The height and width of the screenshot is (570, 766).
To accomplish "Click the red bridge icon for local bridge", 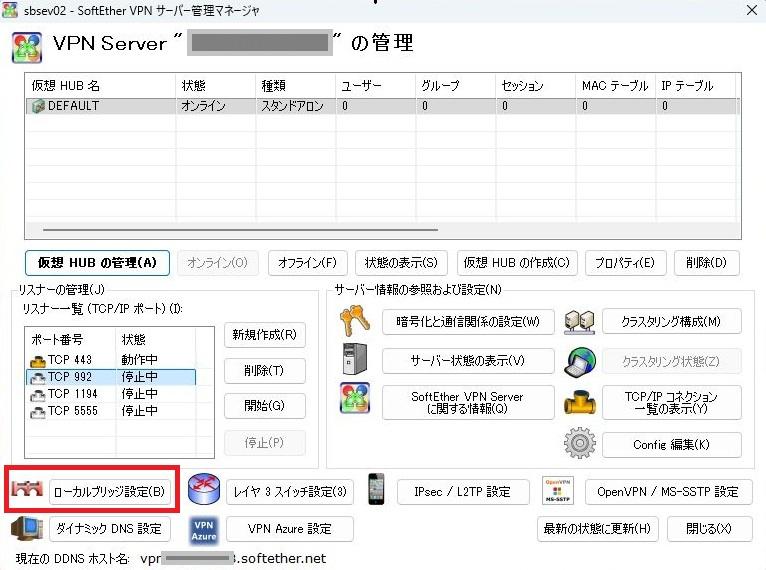I will 27,488.
